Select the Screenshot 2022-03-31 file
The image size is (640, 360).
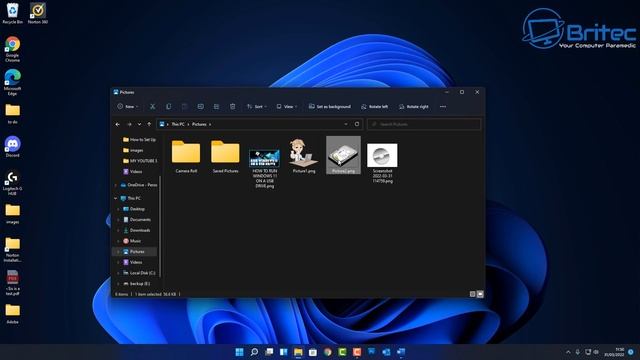pos(382,162)
